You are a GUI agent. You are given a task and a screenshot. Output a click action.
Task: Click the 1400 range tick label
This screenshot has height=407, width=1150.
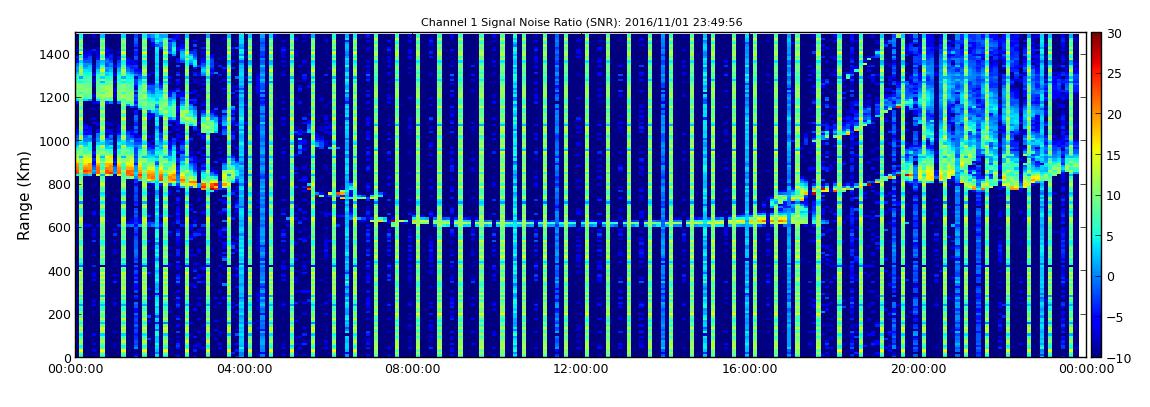pyautogui.click(x=55, y=54)
